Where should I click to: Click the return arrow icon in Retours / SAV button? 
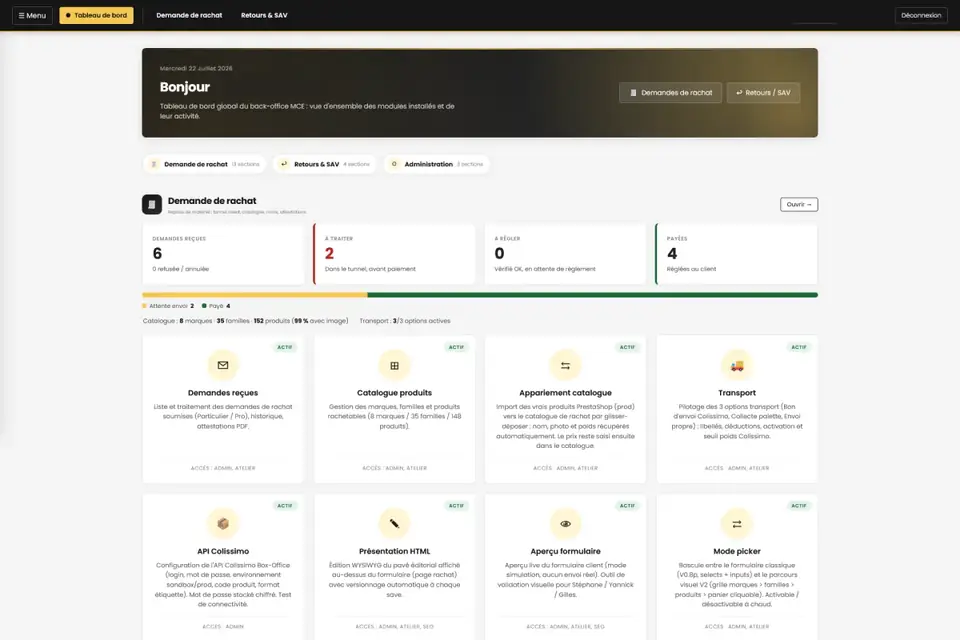(x=739, y=92)
